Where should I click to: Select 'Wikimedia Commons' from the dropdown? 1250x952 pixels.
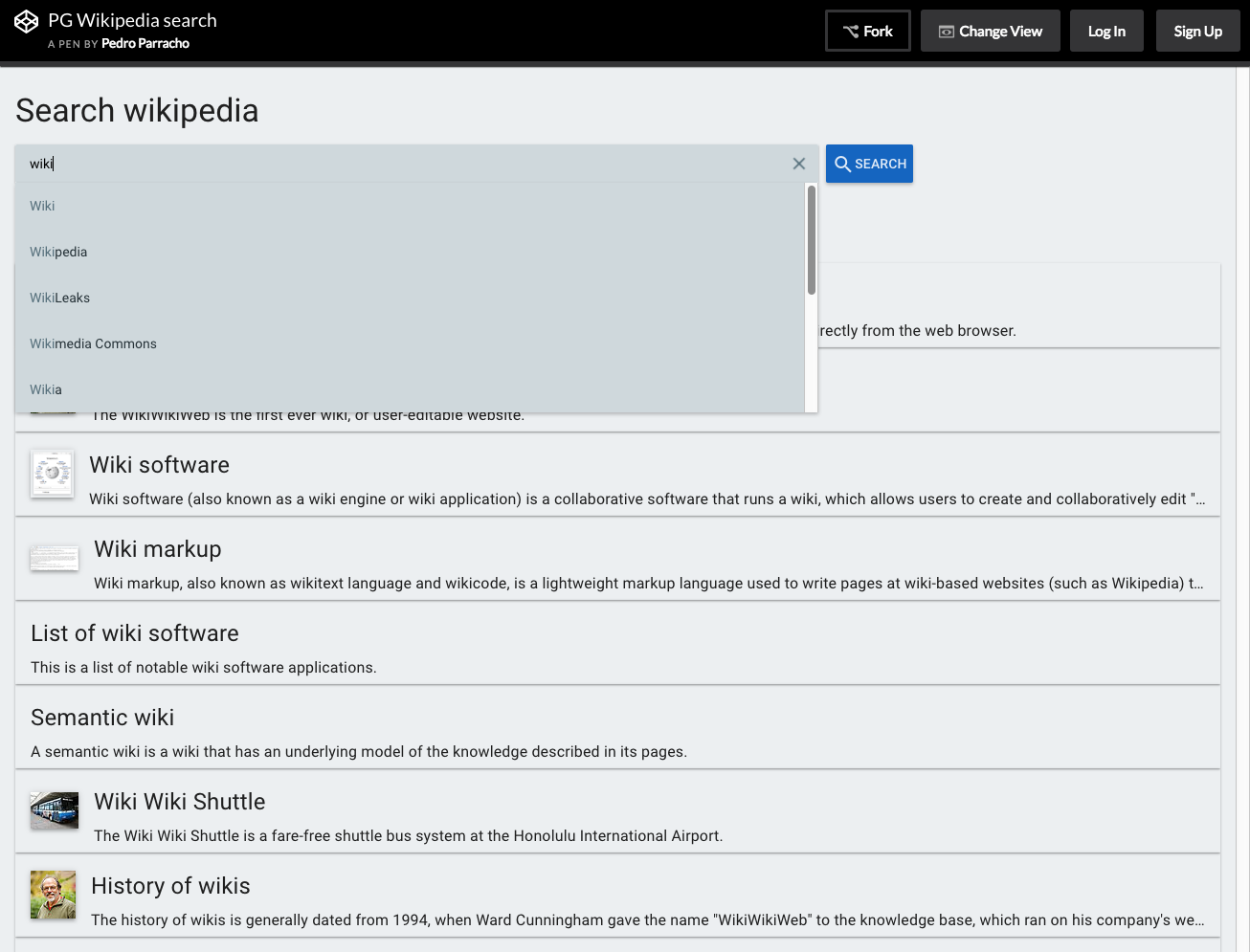[x=93, y=343]
